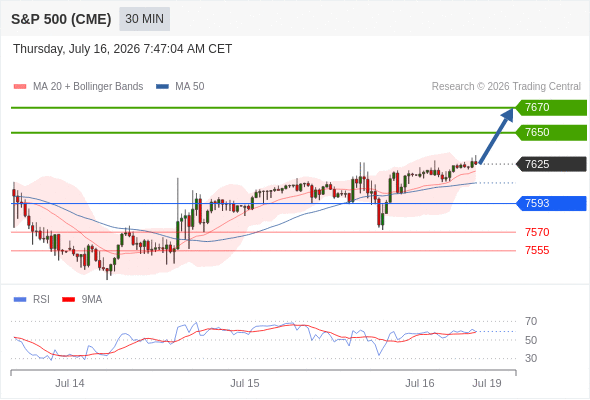This screenshot has width=590, height=400.
Task: Click the Jul 19 date label
Action: (x=487, y=383)
